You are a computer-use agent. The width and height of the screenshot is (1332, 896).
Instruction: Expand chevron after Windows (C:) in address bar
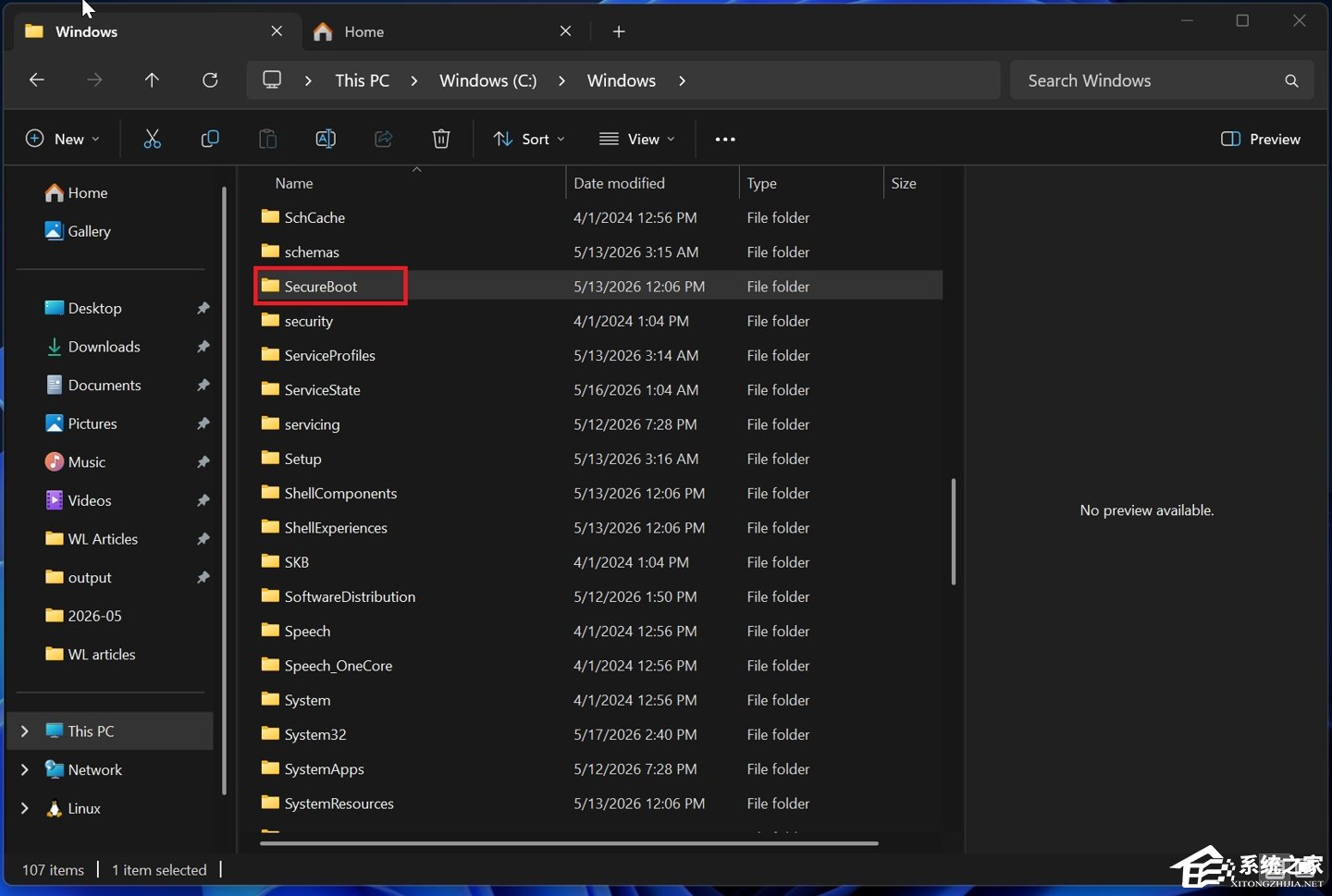tap(561, 80)
